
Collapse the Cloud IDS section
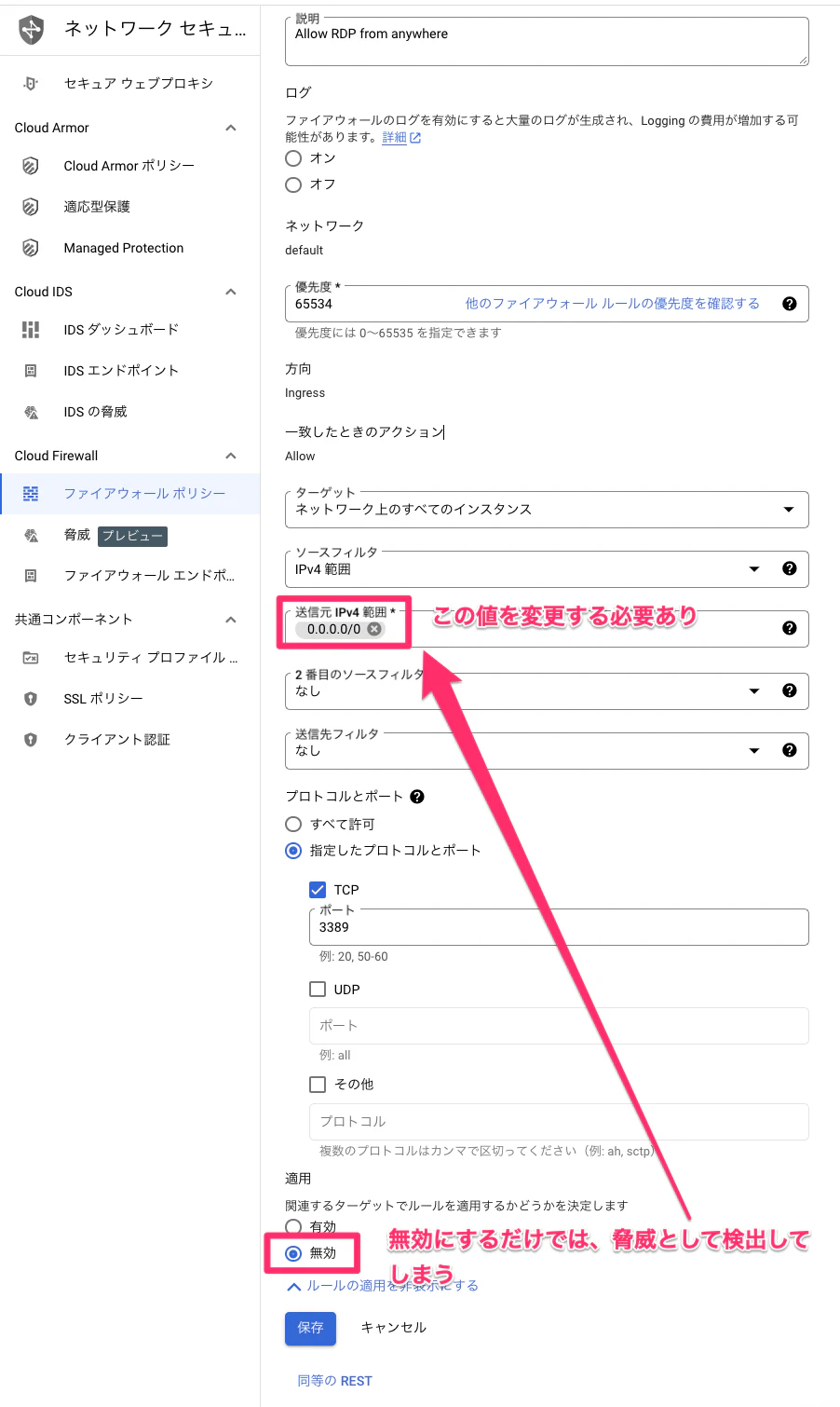(231, 292)
